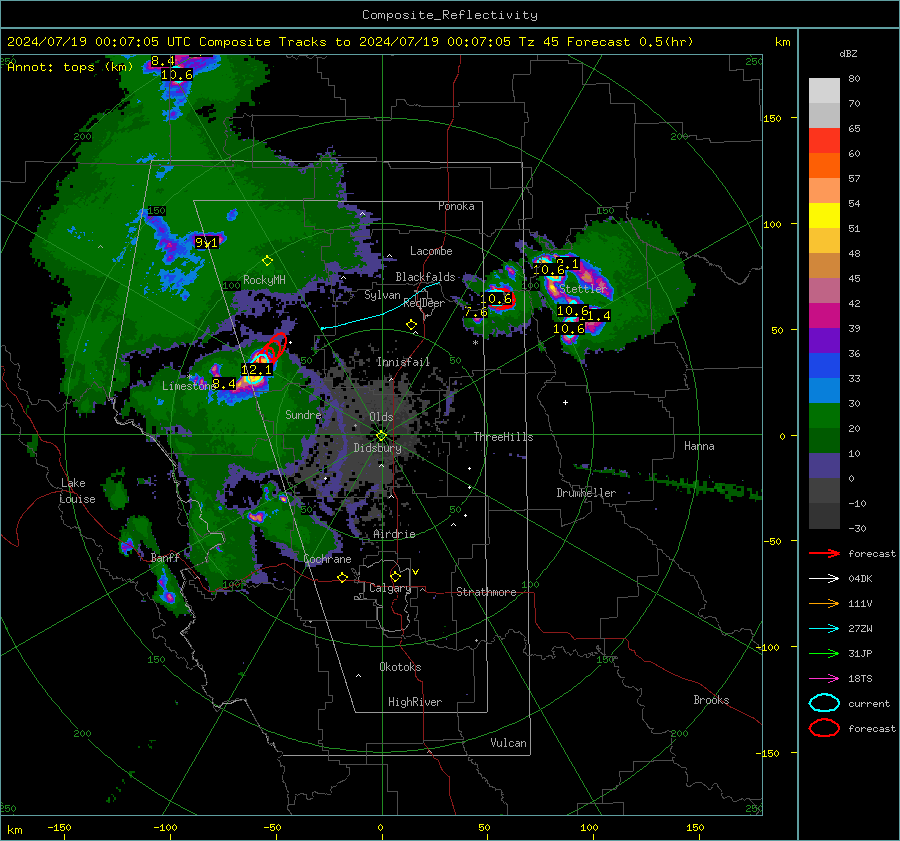
Task: Click the Stettler city label
Action: [x=583, y=289]
